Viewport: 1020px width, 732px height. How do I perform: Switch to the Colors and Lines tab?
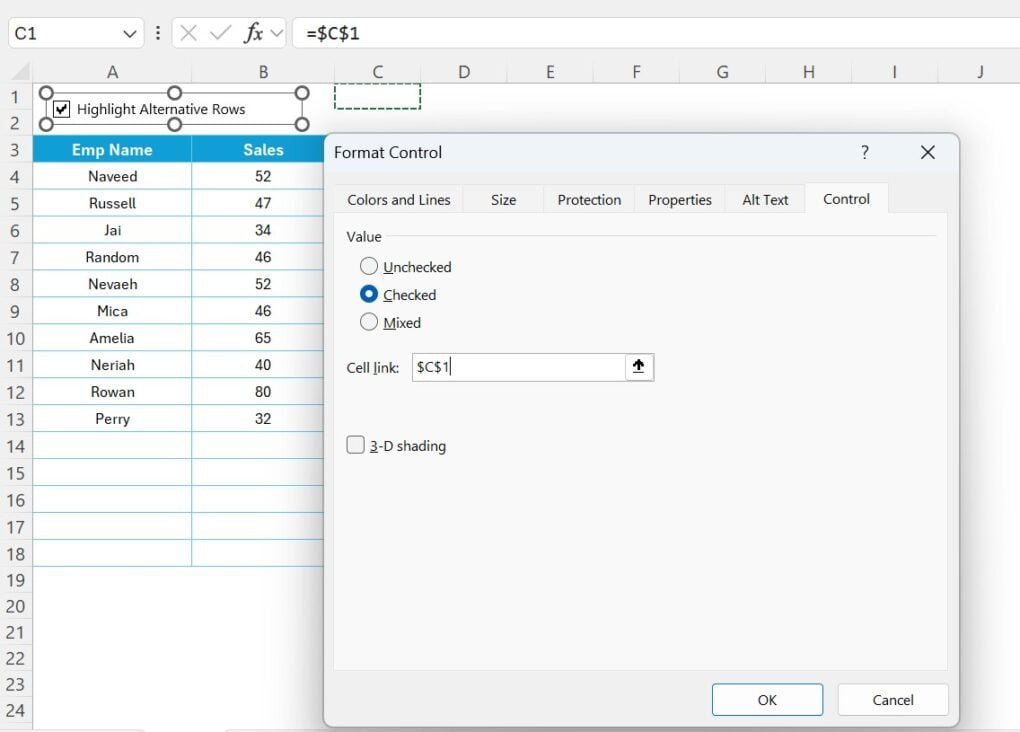pos(398,199)
